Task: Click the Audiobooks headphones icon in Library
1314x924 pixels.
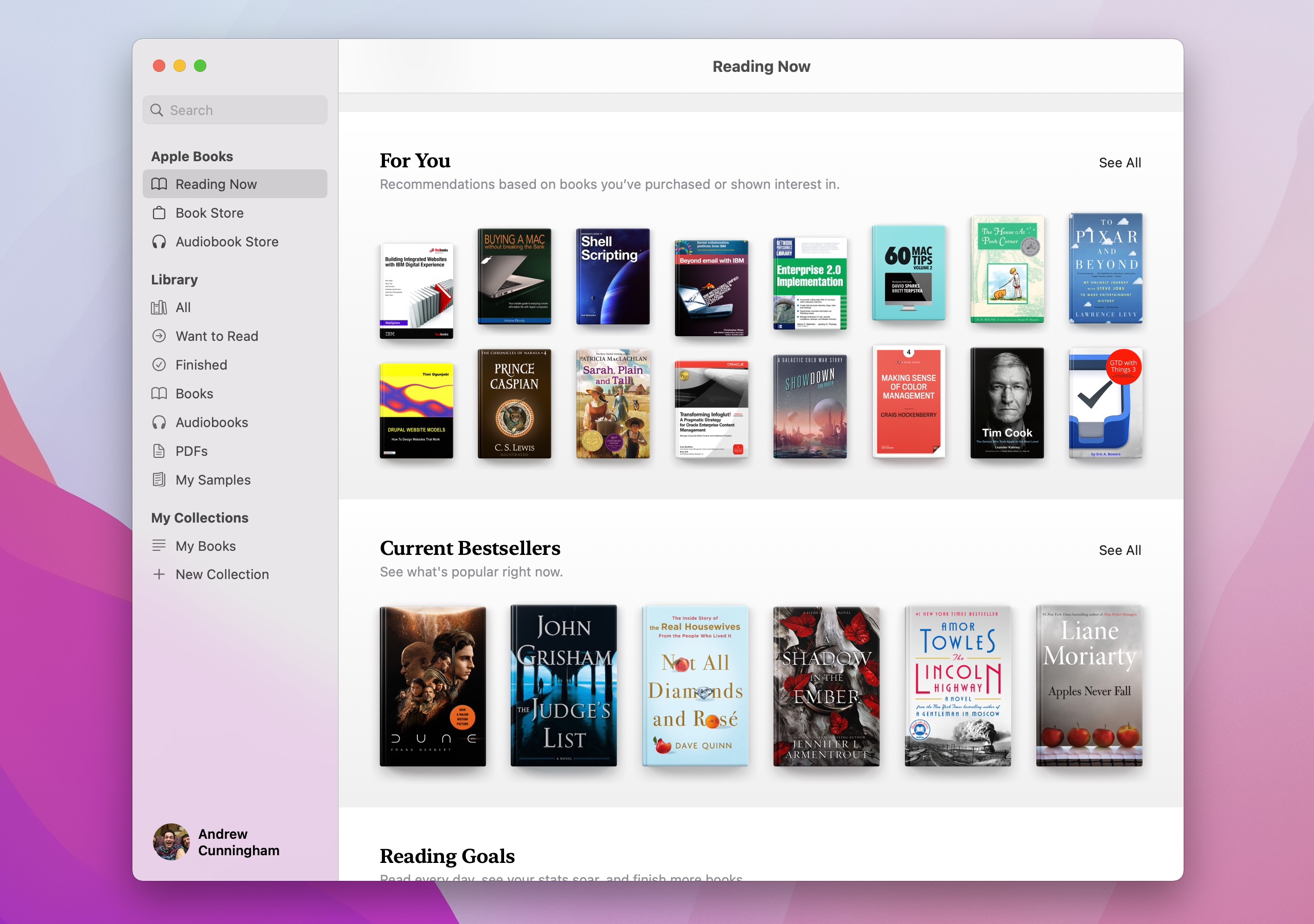Action: pyautogui.click(x=159, y=422)
